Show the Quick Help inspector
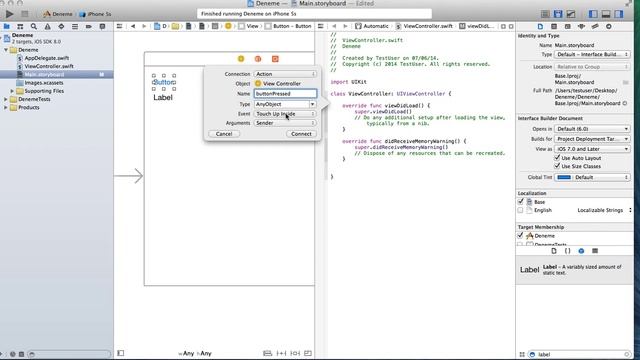640x360 pixels. click(x=554, y=27)
